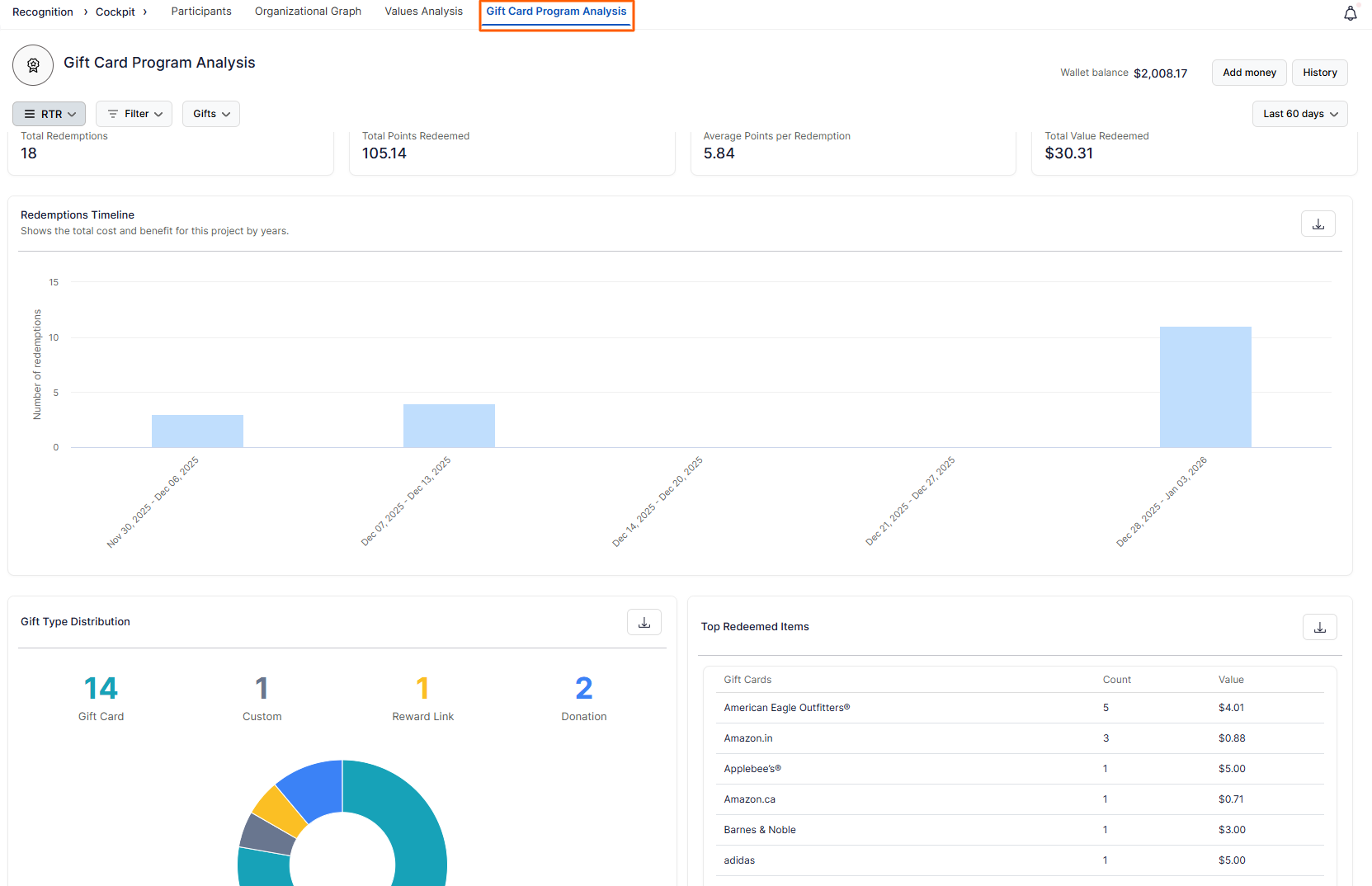Expand the RTR dropdown
Image resolution: width=1372 pixels, height=886 pixels.
50,114
